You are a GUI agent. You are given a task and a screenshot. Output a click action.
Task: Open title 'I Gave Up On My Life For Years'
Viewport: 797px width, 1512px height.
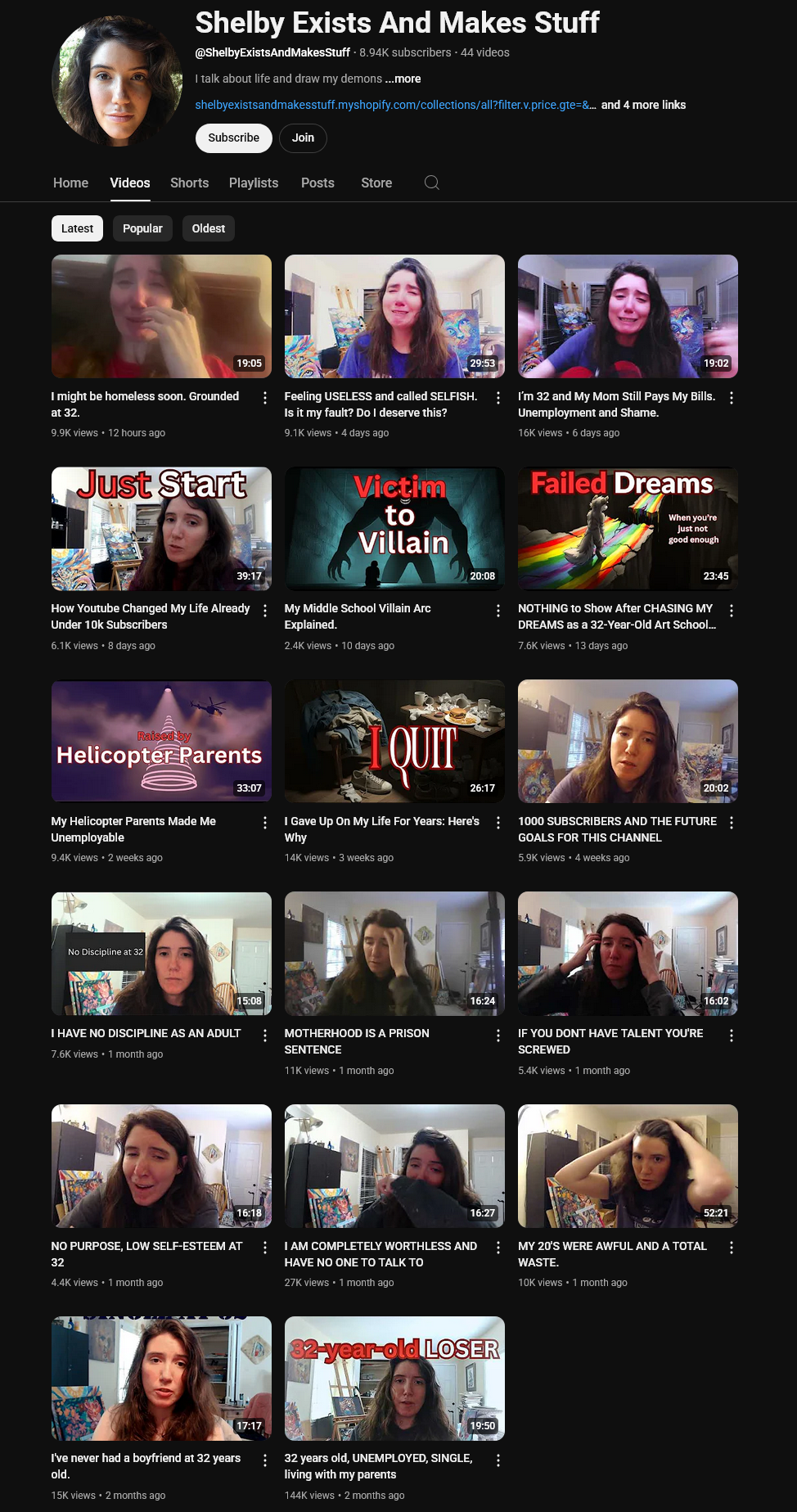pyautogui.click(x=381, y=829)
